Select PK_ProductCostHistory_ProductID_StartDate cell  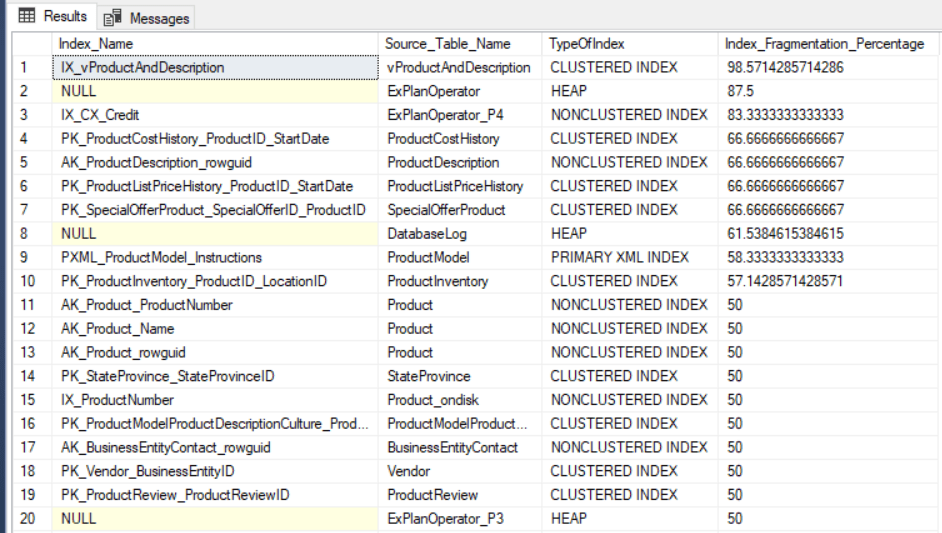pos(215,139)
